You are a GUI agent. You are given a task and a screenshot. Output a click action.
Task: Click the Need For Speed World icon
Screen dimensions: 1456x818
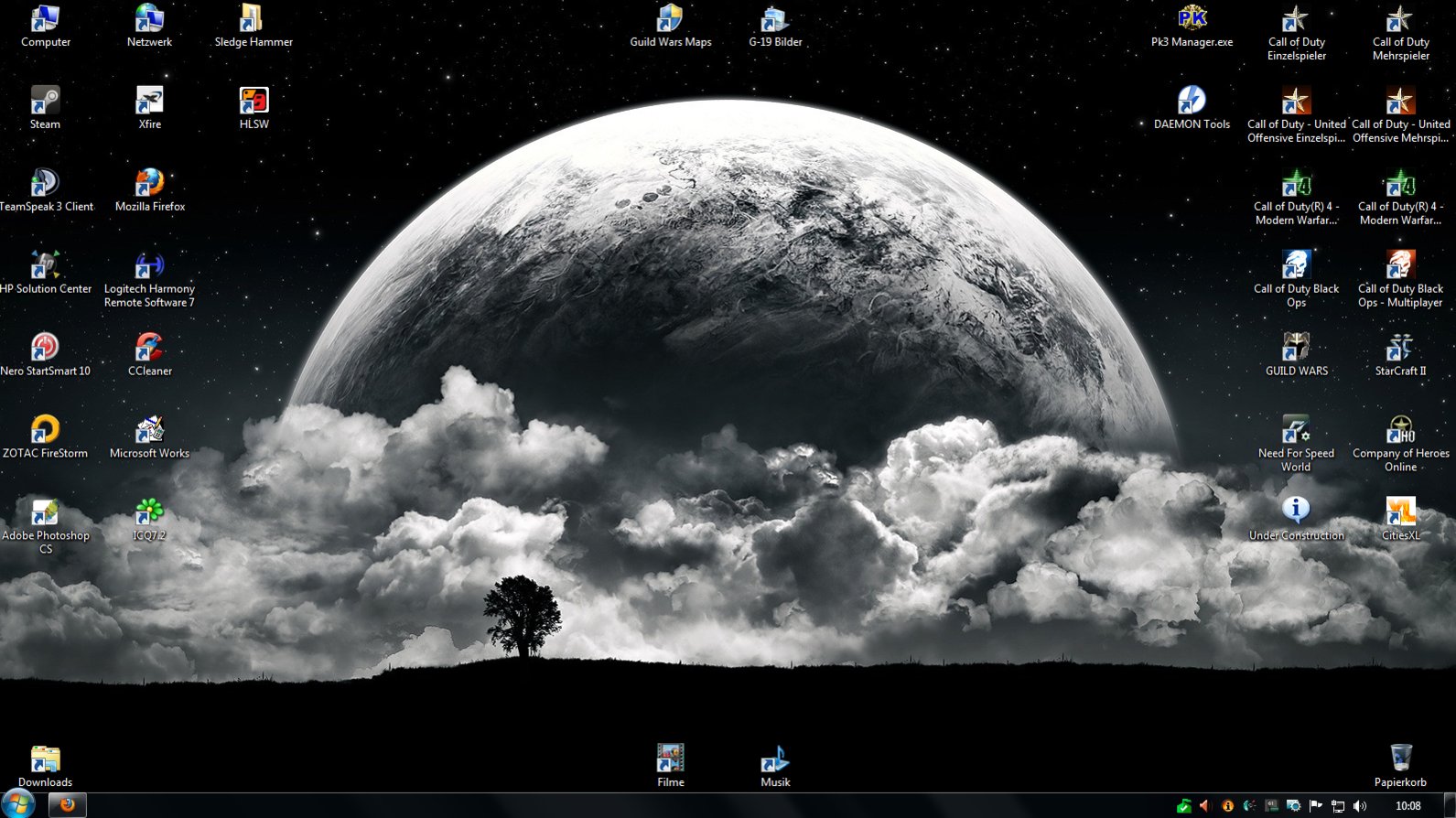point(1296,430)
